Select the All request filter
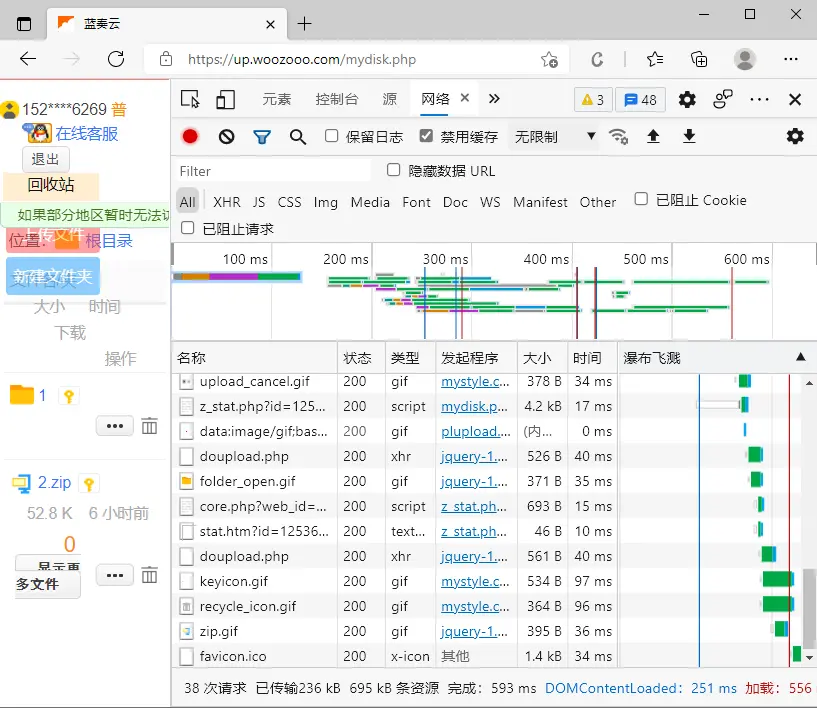 [188, 202]
